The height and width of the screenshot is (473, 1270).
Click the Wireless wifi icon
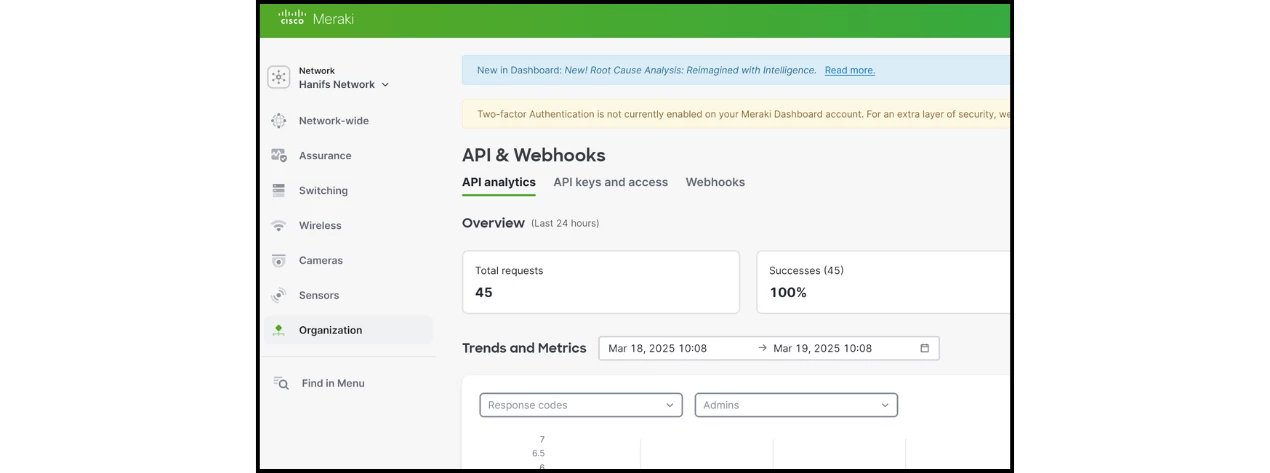278,226
